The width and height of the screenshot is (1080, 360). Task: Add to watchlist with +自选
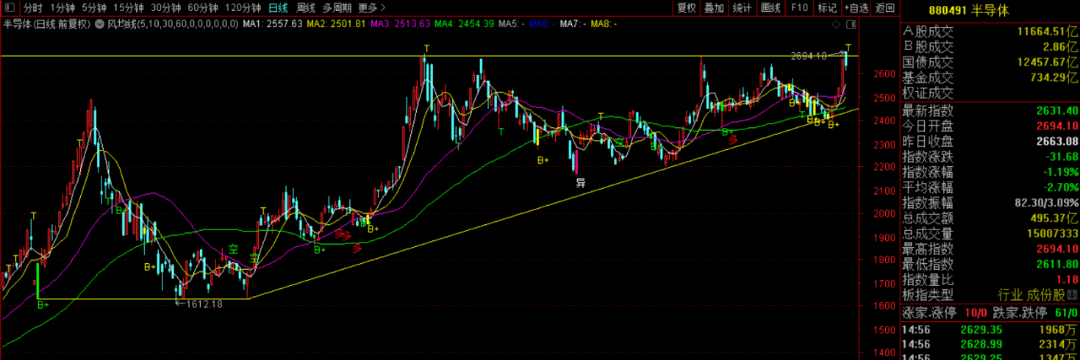[x=856, y=8]
